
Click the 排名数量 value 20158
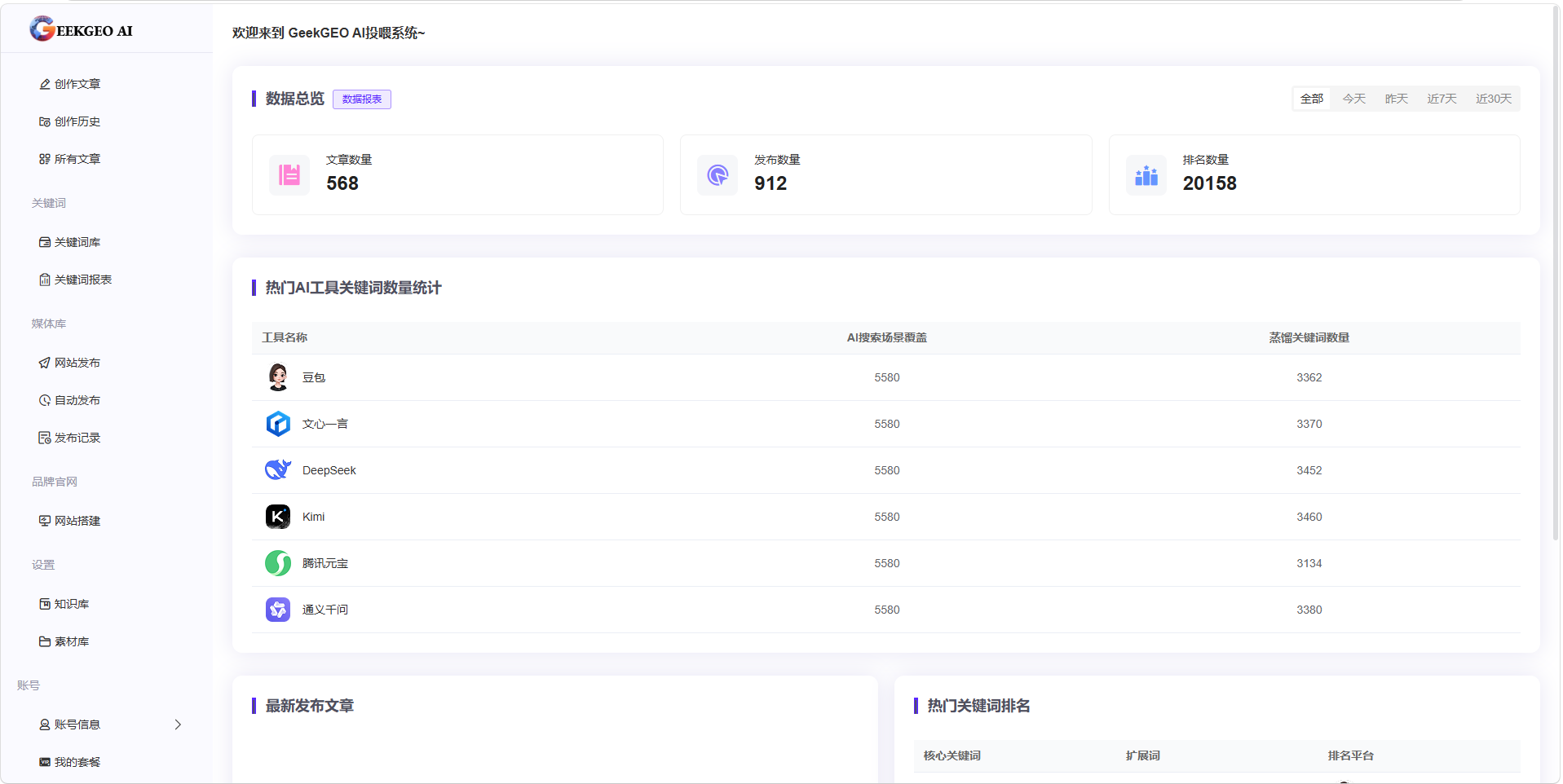1210,183
